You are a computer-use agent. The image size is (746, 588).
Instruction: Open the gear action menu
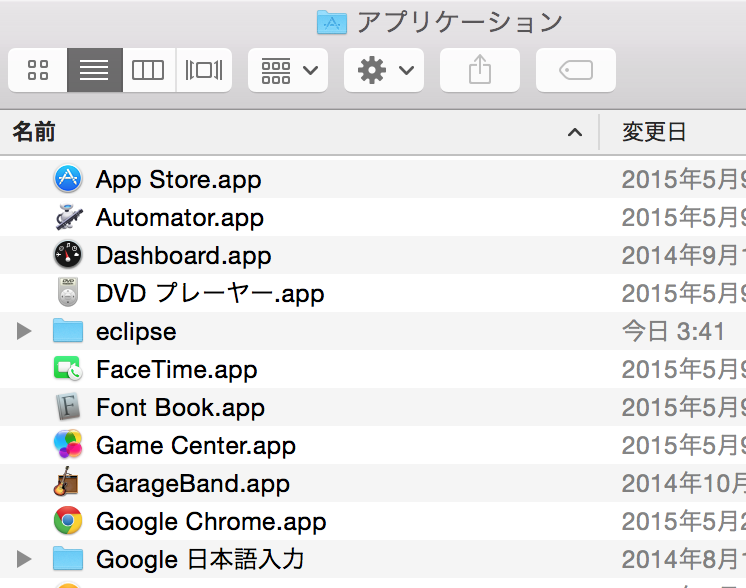[x=384, y=70]
